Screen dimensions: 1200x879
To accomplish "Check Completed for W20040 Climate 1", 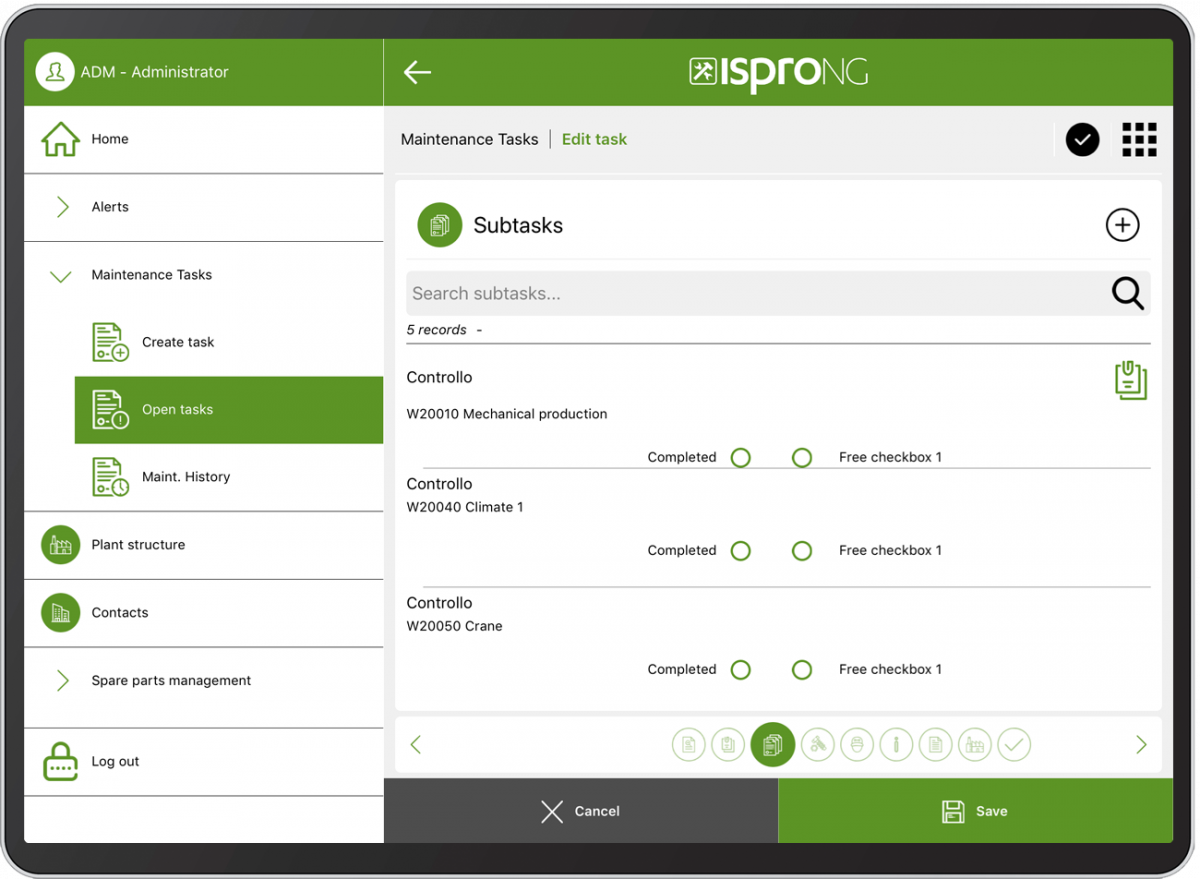I will point(741,550).
